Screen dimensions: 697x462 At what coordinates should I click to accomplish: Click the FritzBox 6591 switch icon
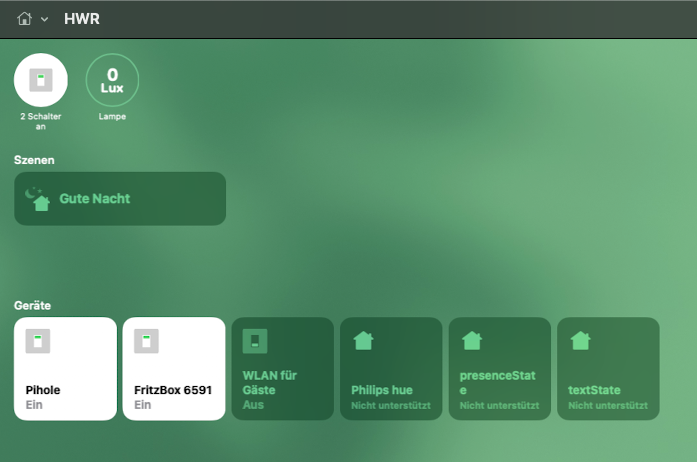pyautogui.click(x=146, y=341)
